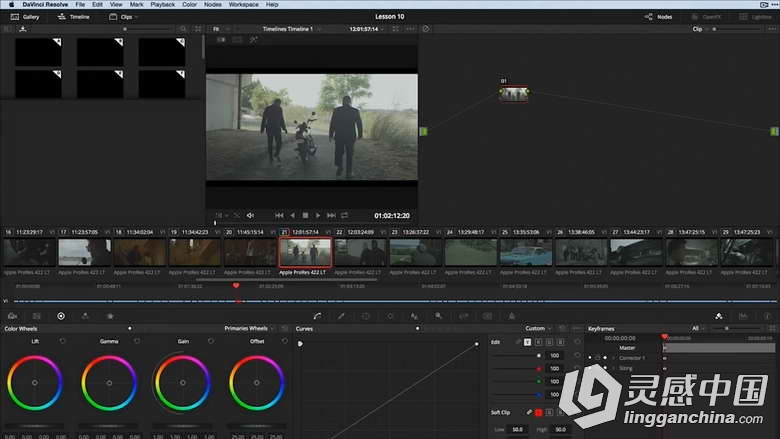Open the Information palette icon
This screenshot has height=439, width=780.
[768, 316]
